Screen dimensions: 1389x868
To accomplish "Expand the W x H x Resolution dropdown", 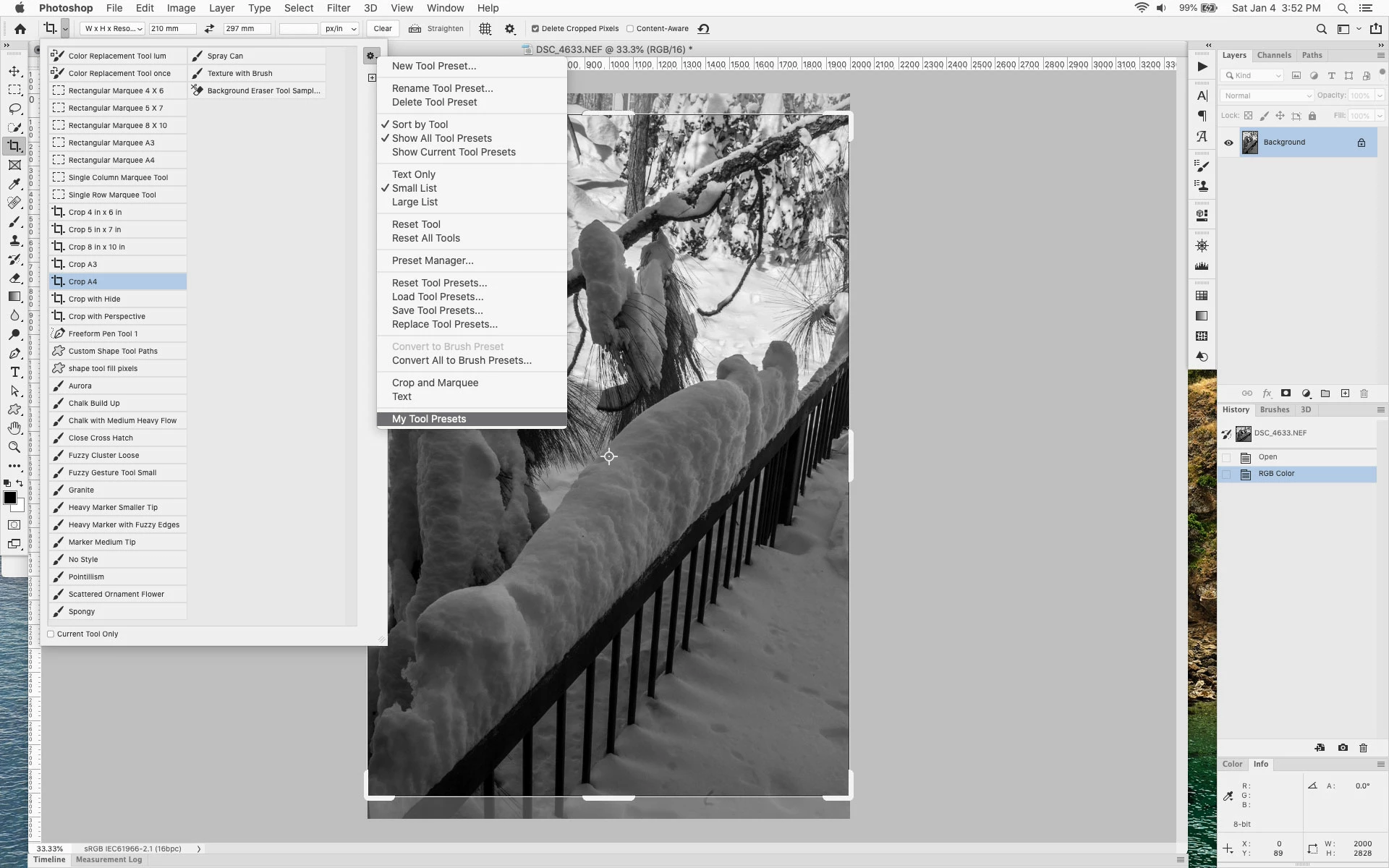I will tap(112, 29).
